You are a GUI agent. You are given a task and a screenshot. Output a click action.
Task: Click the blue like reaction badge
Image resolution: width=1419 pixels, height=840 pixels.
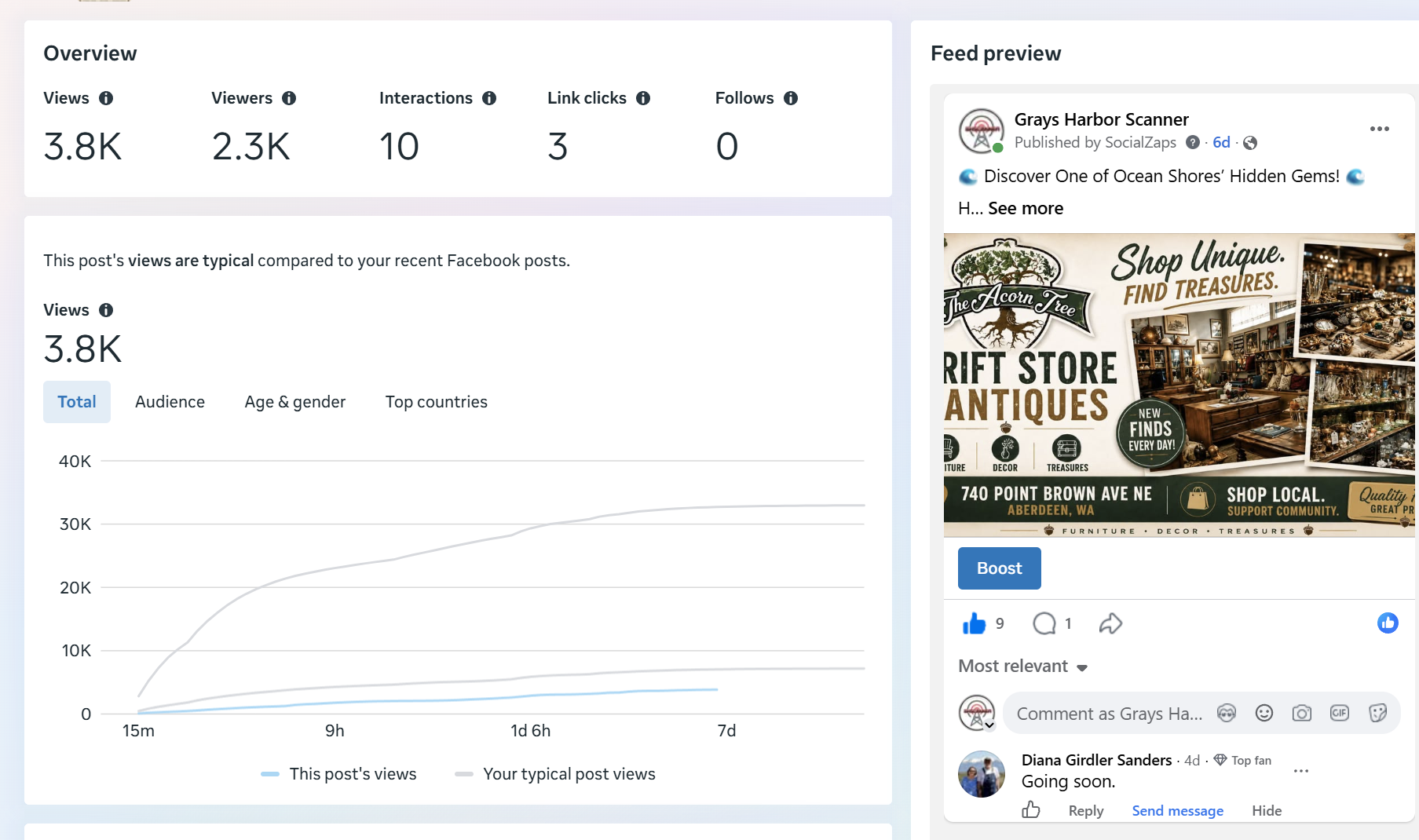[x=1388, y=623]
